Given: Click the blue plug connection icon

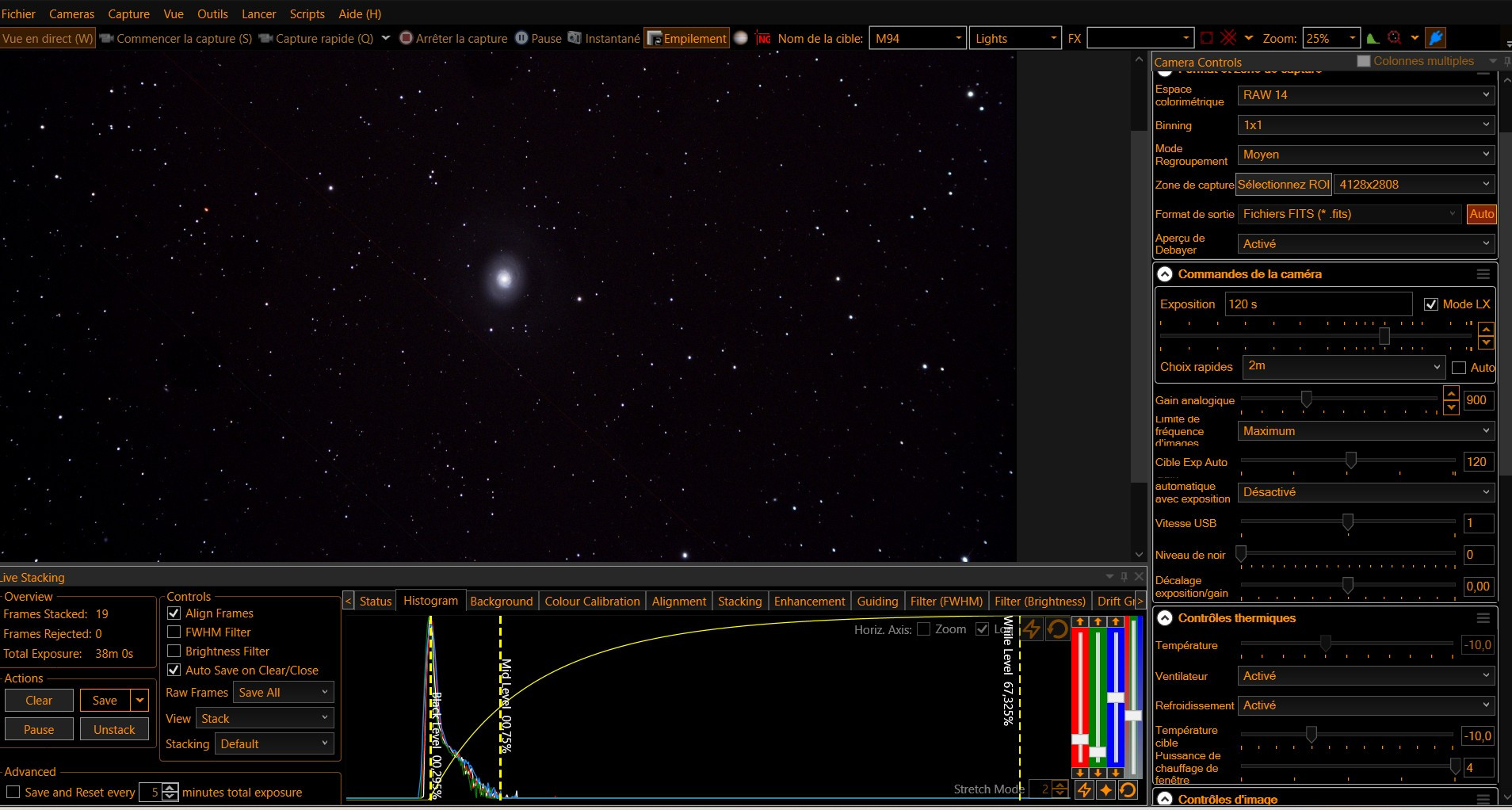Looking at the screenshot, I should (x=1435, y=38).
